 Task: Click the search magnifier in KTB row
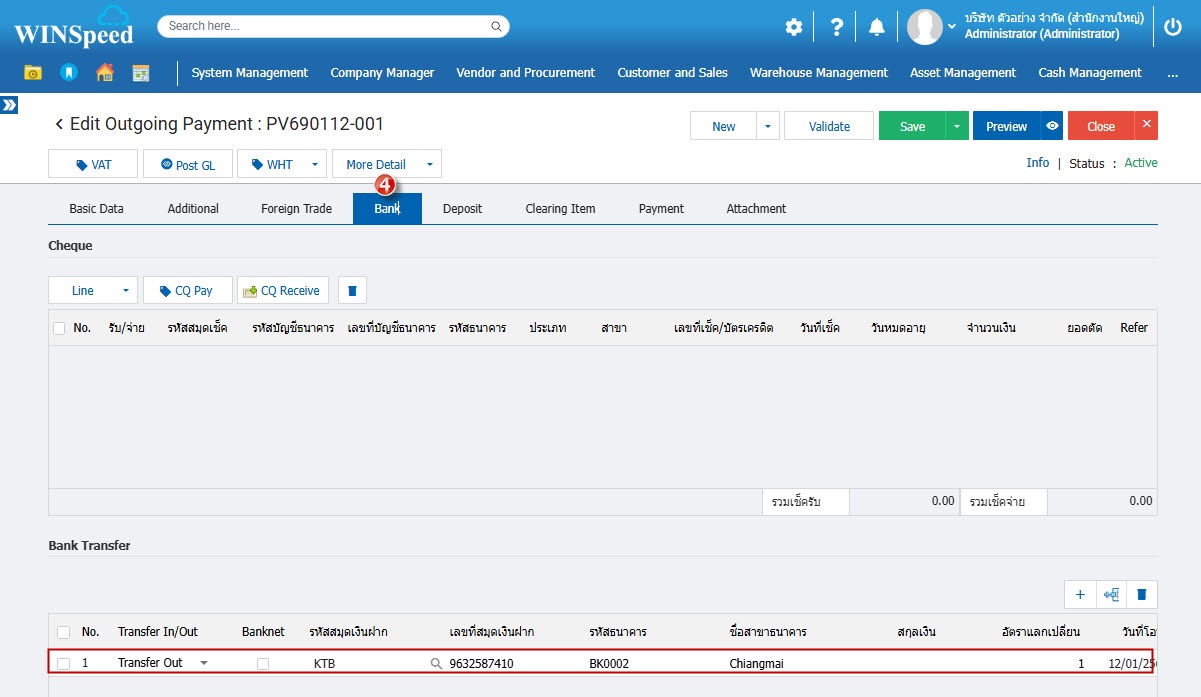436,663
